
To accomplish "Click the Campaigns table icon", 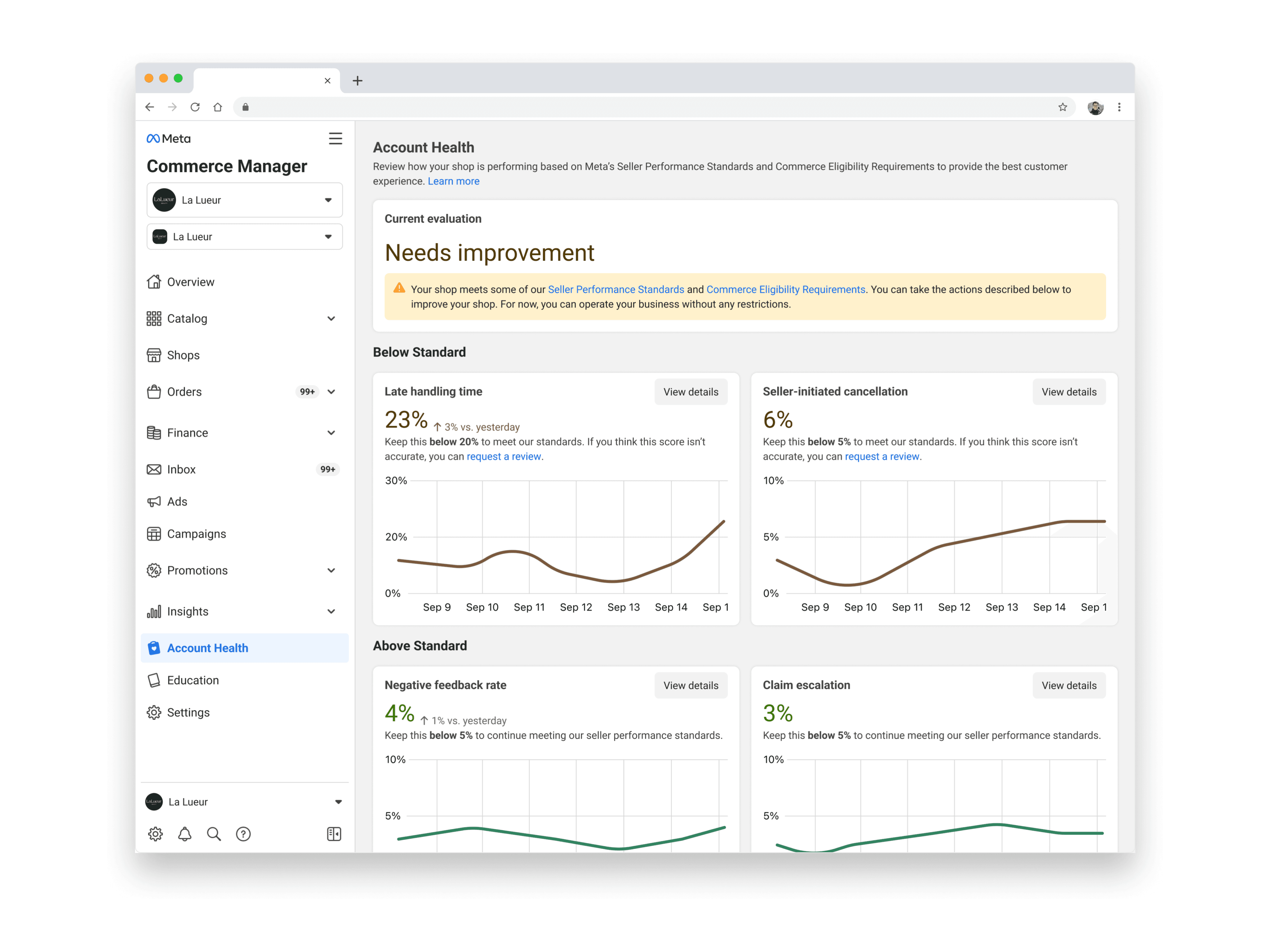I will click(154, 534).
